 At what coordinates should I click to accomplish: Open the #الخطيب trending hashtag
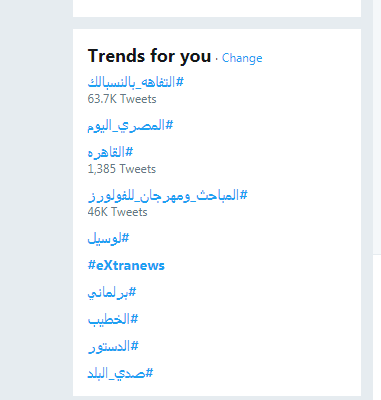113,319
